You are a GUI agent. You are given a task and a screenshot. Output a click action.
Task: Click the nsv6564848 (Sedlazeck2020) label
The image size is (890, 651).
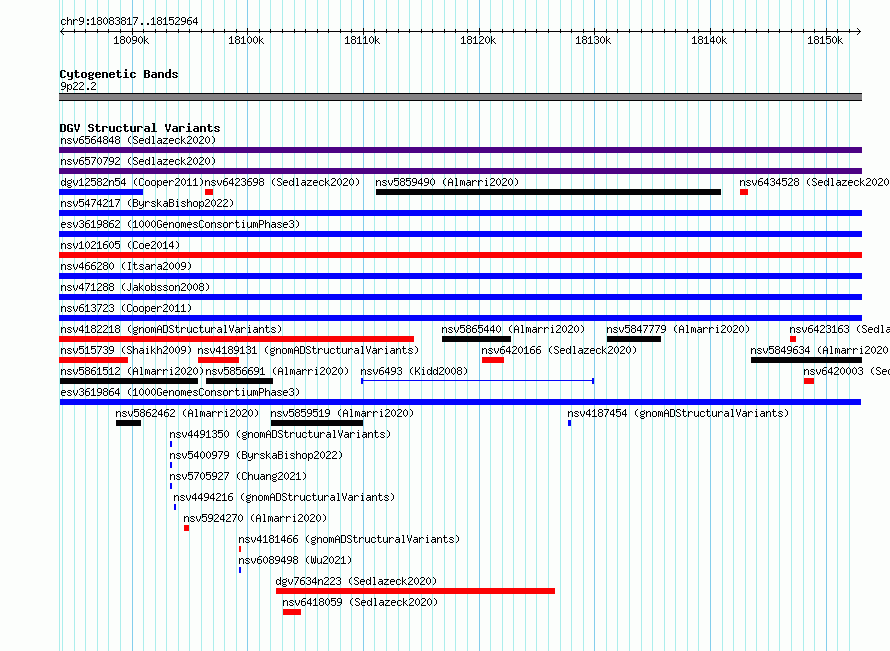(138, 140)
